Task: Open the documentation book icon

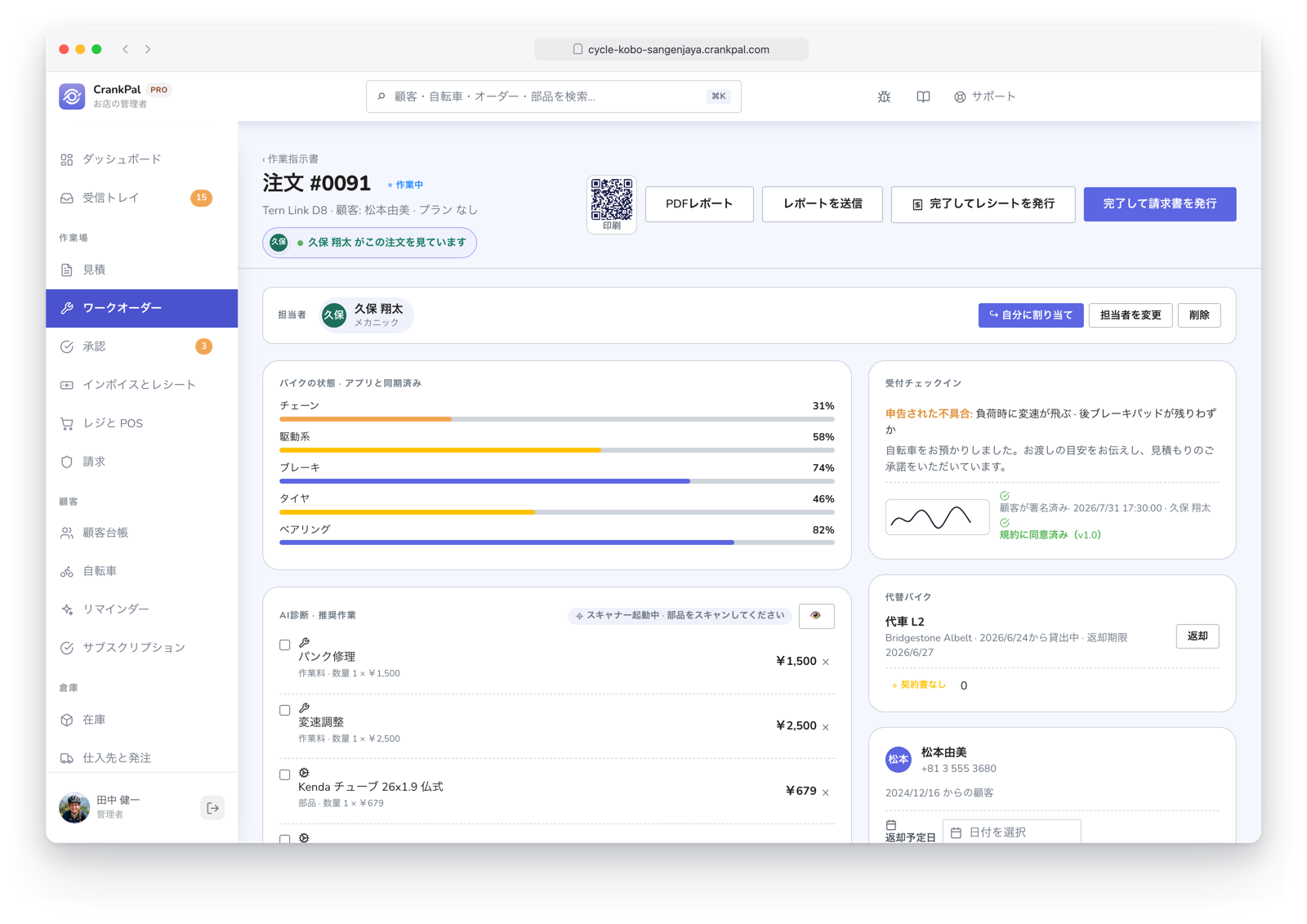Action: pos(923,96)
